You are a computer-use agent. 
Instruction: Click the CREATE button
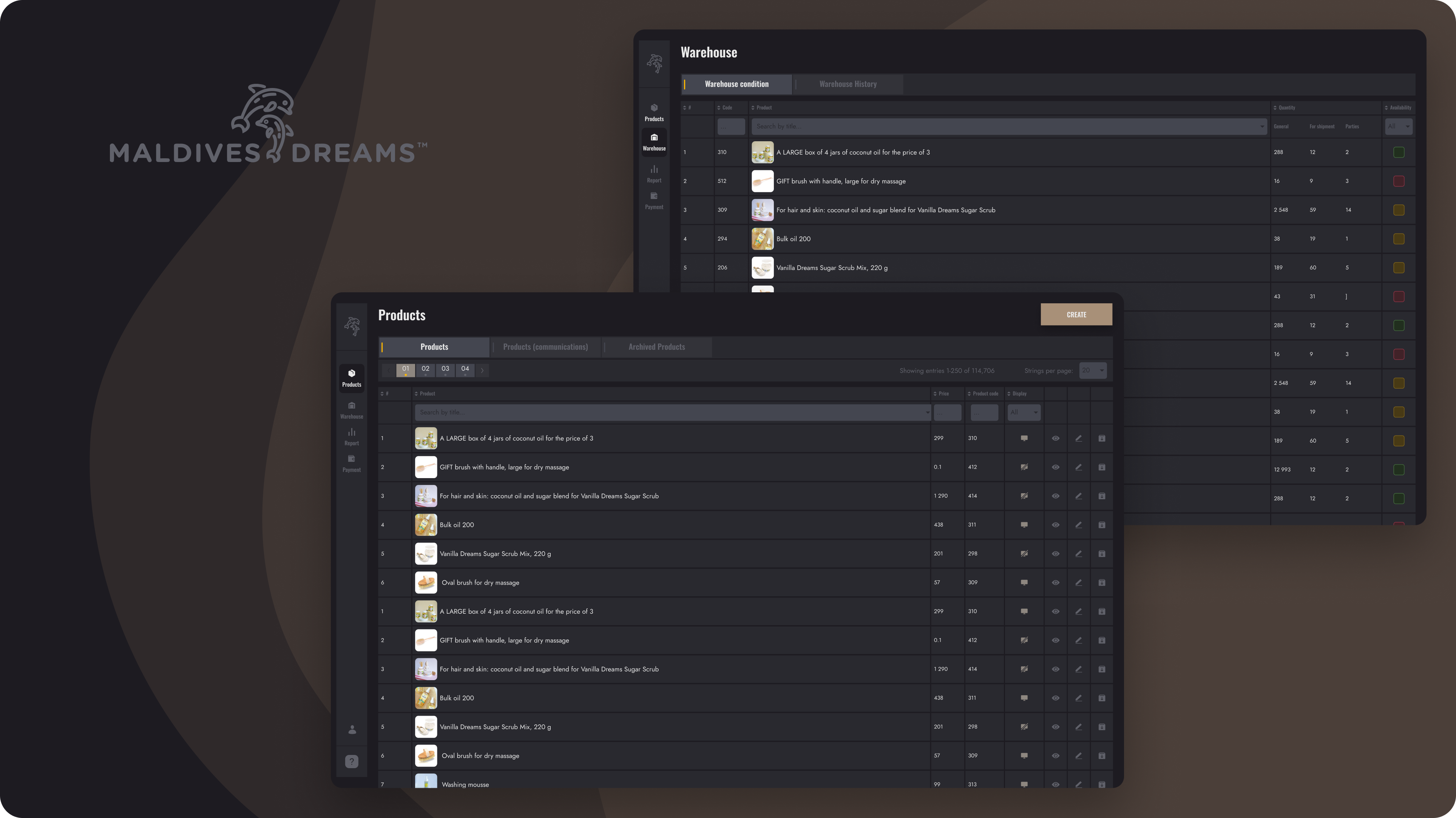click(1076, 314)
